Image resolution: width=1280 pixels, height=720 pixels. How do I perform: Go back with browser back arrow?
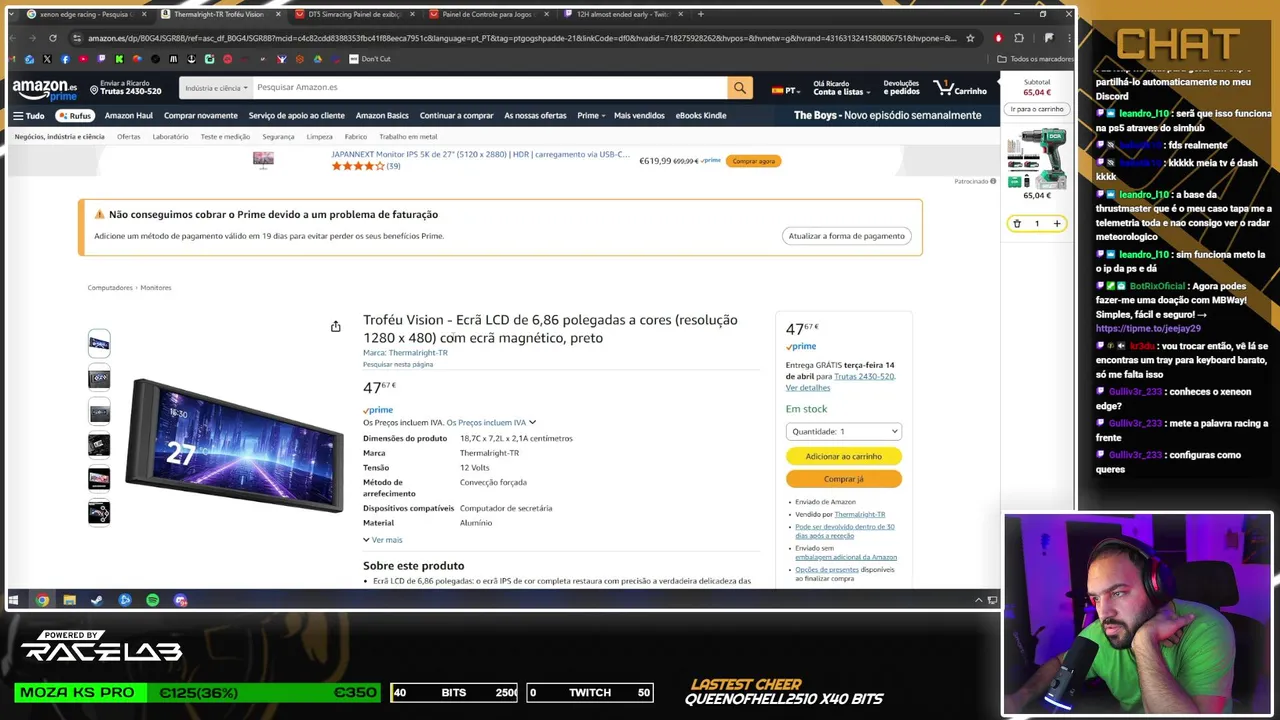pyautogui.click(x=13, y=38)
